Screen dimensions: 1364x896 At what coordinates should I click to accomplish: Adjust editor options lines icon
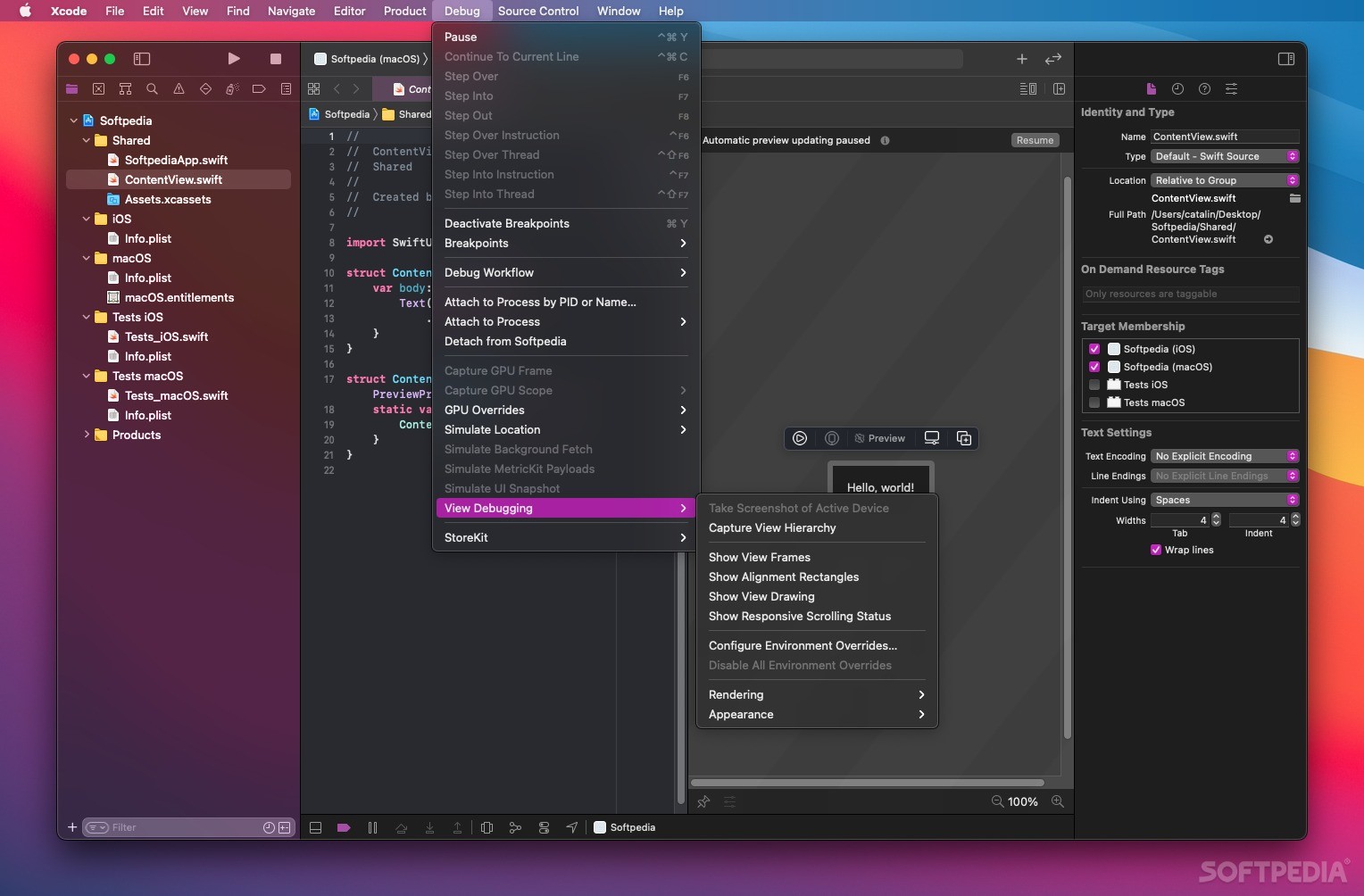point(1028,89)
